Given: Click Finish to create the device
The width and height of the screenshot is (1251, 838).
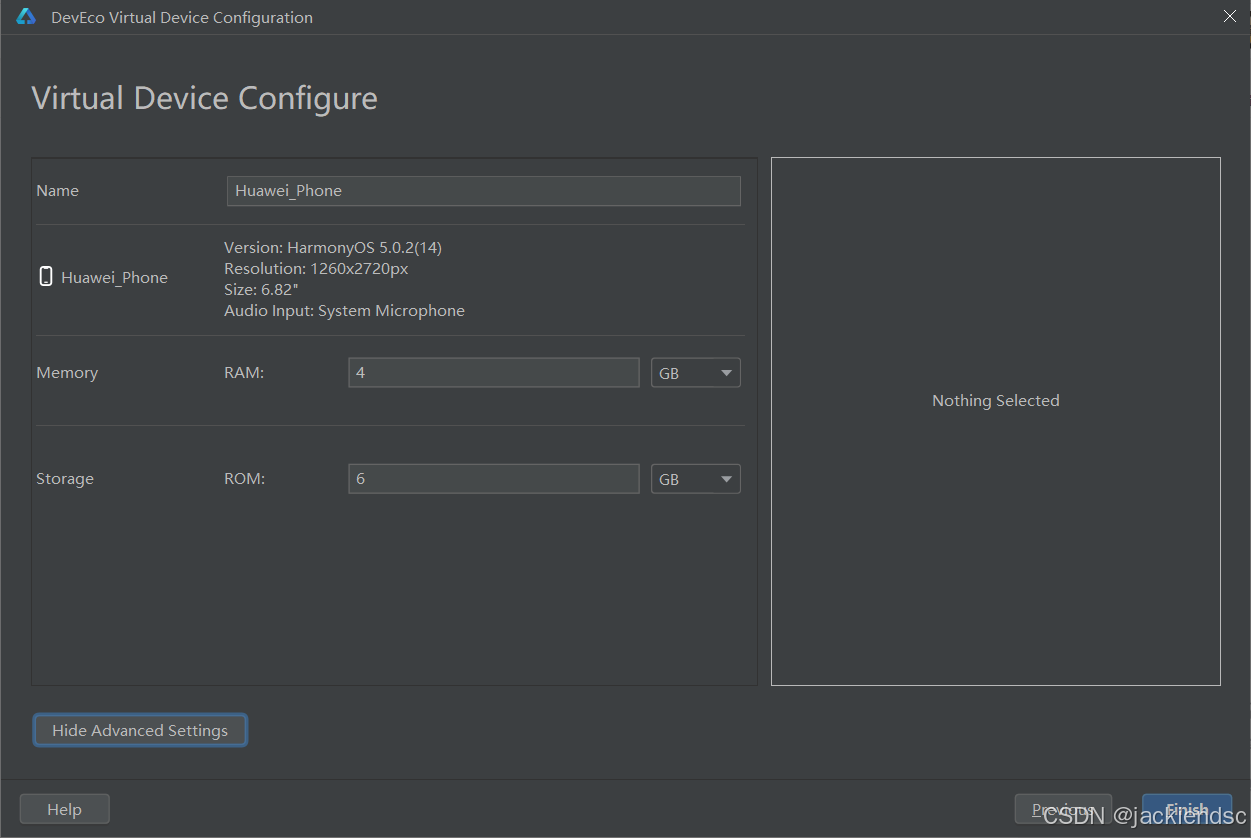Looking at the screenshot, I should (x=1187, y=809).
